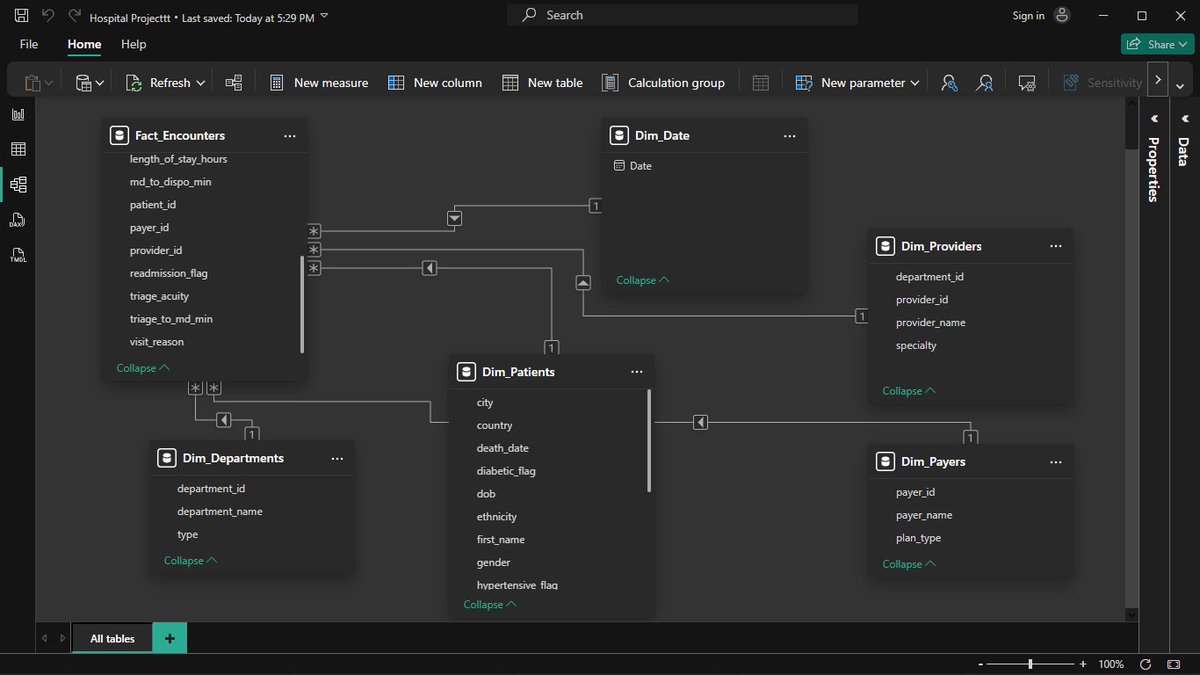The width and height of the screenshot is (1200, 675).
Task: Click Dim_Patients field list scrollbar
Action: 650,441
